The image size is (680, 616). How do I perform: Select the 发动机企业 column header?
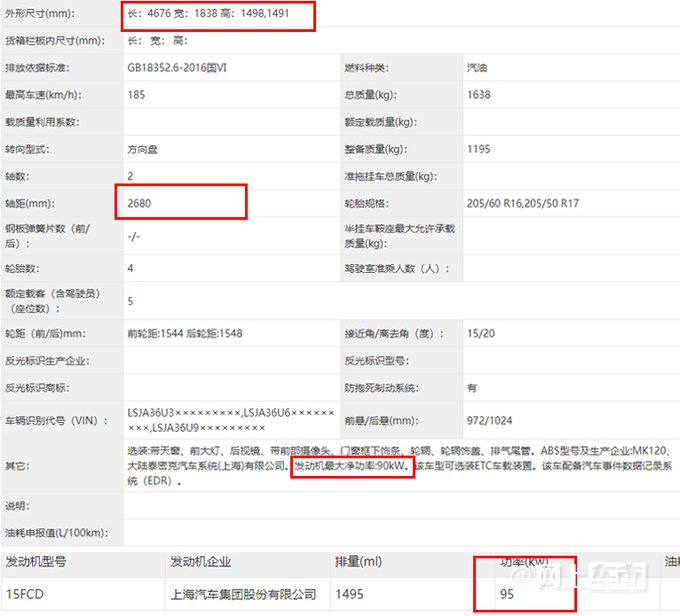[x=200, y=562]
